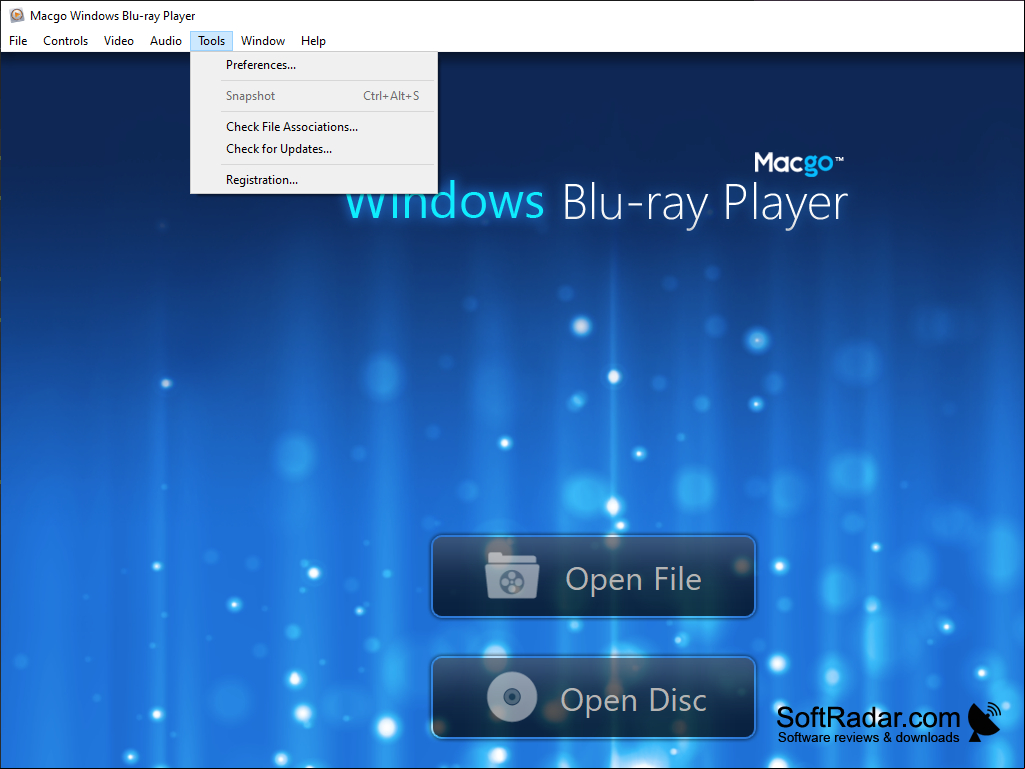Click the film folder icon
The width and height of the screenshot is (1025, 769).
[512, 575]
